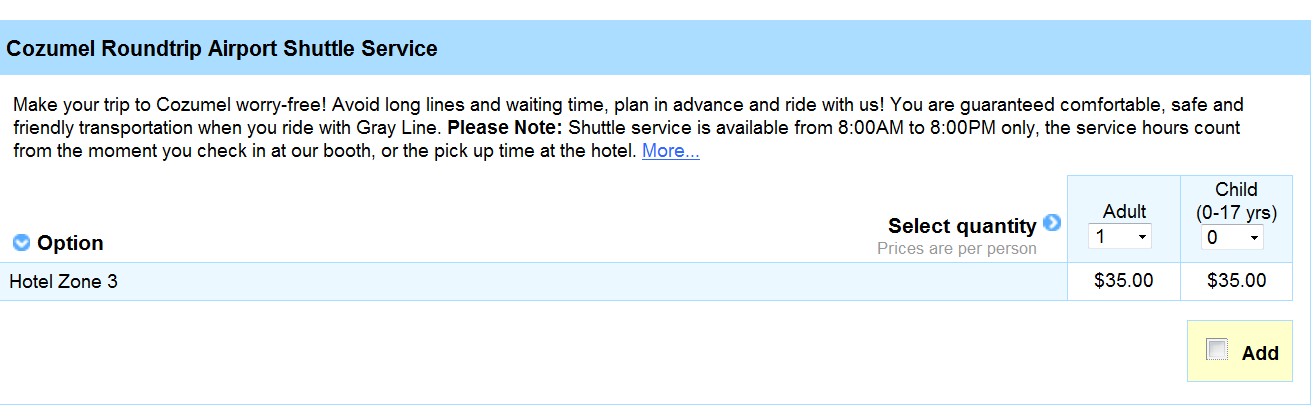Click the yellow Add box background
Screen dimensions: 1314x419
pos(1240,351)
